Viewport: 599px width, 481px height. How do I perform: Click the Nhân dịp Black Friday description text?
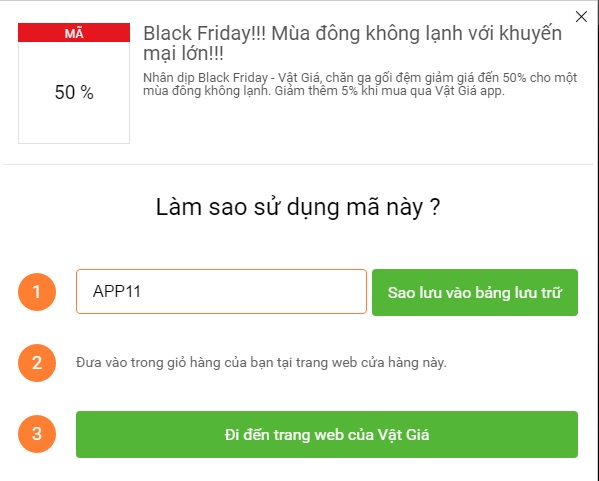pyautogui.click(x=360, y=84)
